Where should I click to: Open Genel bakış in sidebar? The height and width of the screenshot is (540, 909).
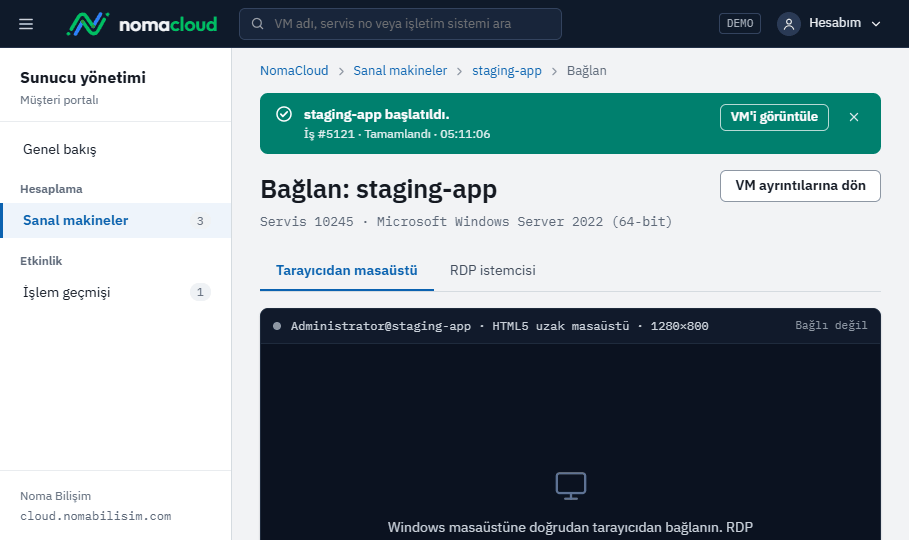[x=116, y=149]
